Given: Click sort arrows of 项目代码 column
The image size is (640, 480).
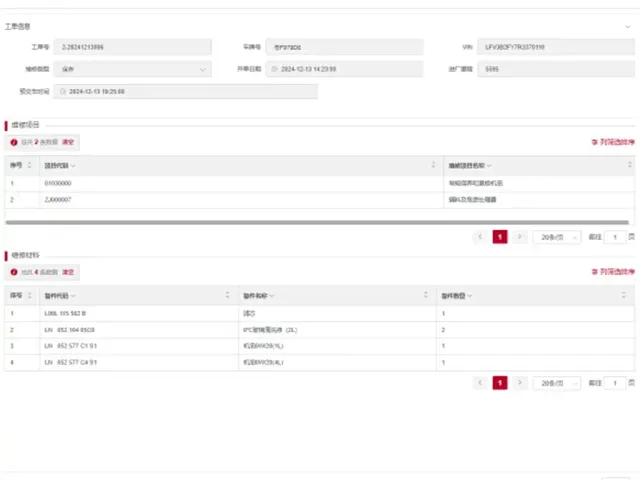Looking at the screenshot, I should [x=433, y=165].
